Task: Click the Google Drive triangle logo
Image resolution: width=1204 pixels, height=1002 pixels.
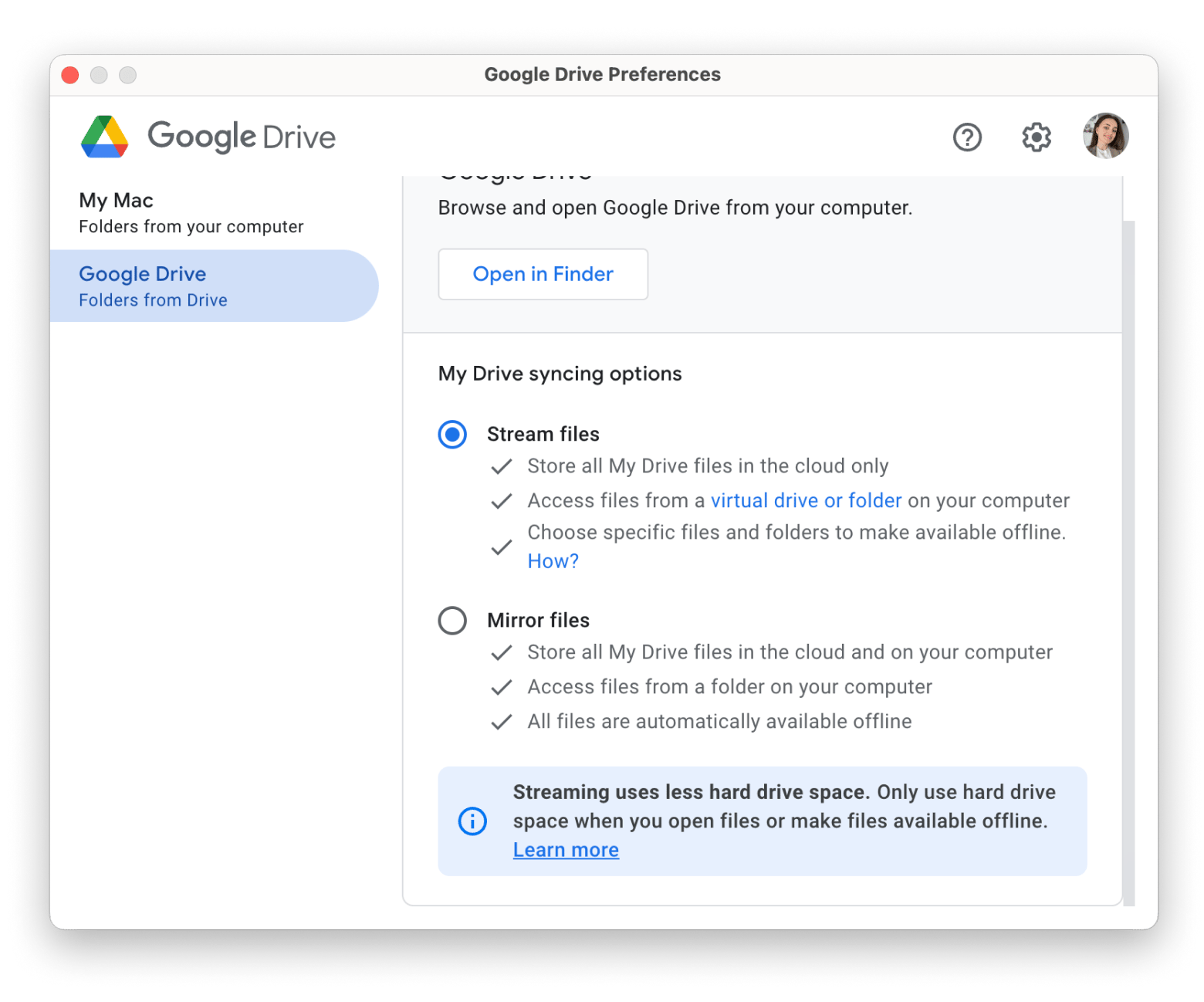Action: (105, 137)
